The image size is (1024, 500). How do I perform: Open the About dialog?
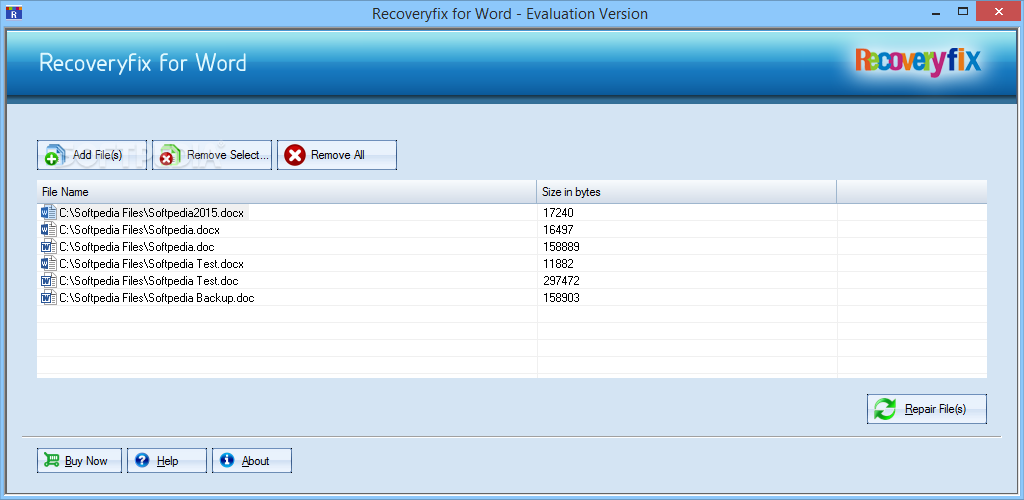[251, 461]
